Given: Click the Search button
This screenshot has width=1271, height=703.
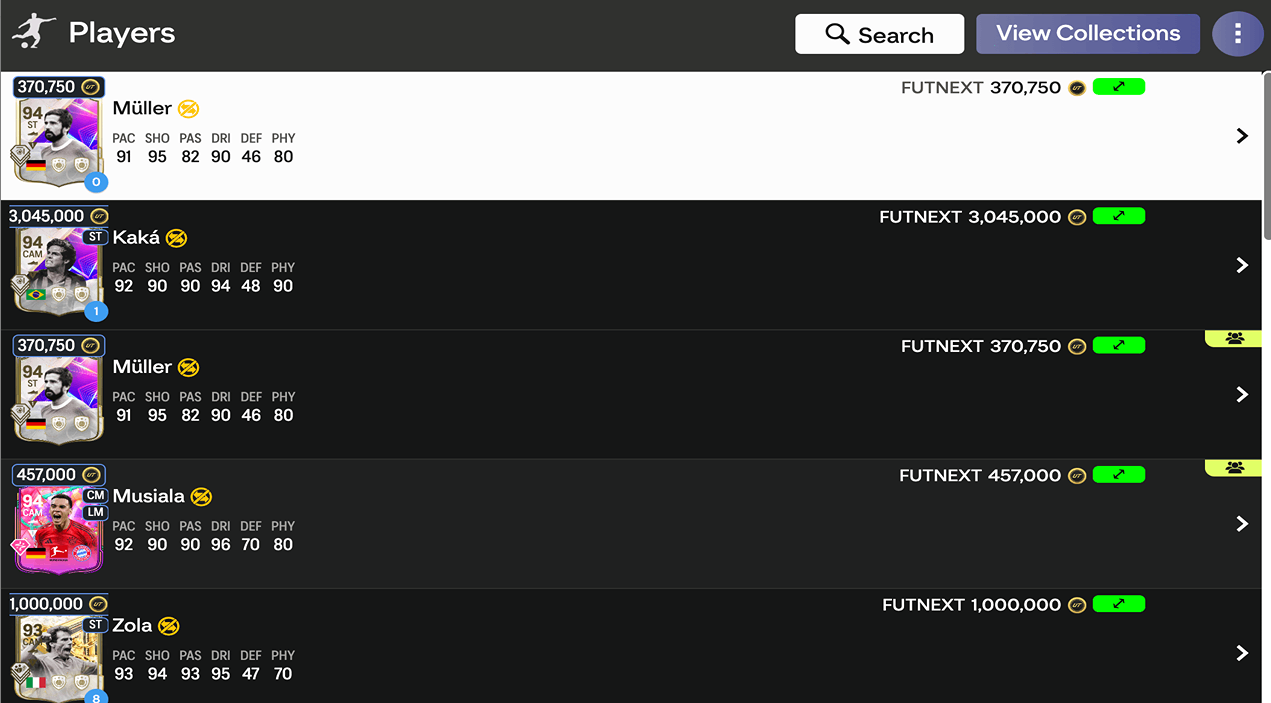Looking at the screenshot, I should pos(879,34).
